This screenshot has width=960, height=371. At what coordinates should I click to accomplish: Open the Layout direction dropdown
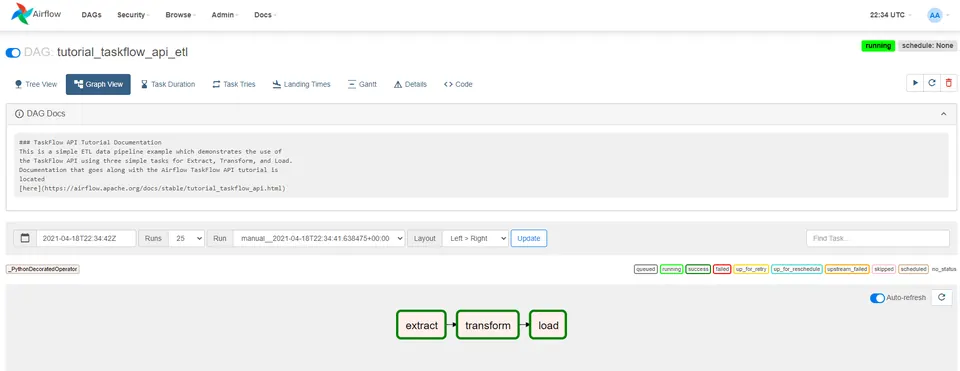[x=475, y=238]
